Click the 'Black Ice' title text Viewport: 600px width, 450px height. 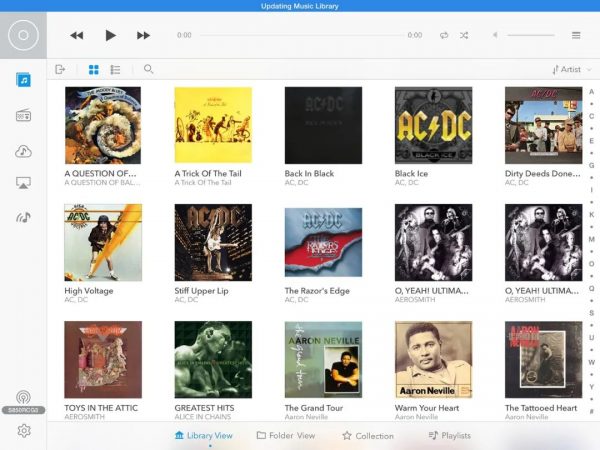pos(411,173)
